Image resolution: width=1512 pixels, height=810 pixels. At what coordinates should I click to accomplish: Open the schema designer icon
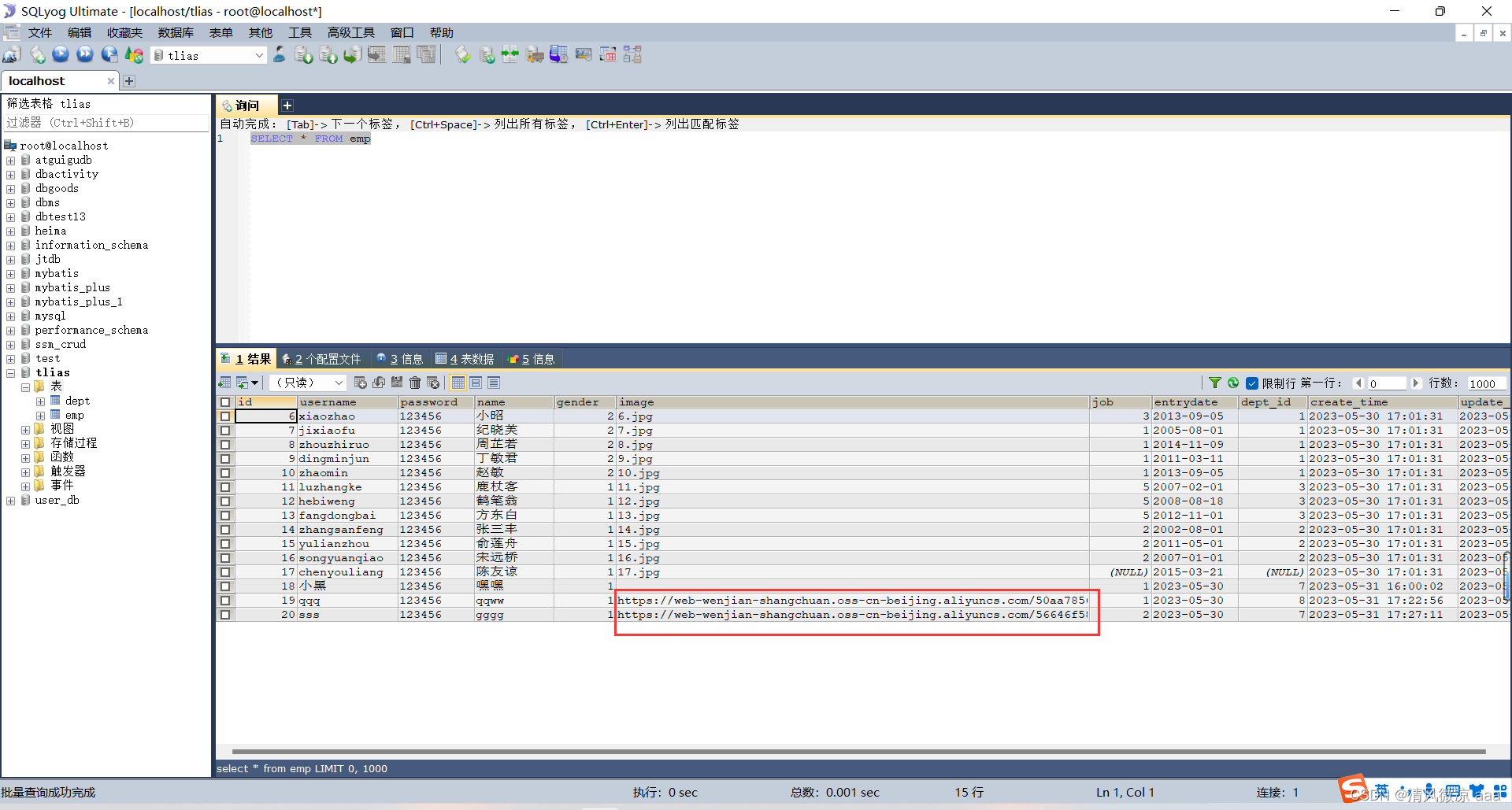(632, 55)
